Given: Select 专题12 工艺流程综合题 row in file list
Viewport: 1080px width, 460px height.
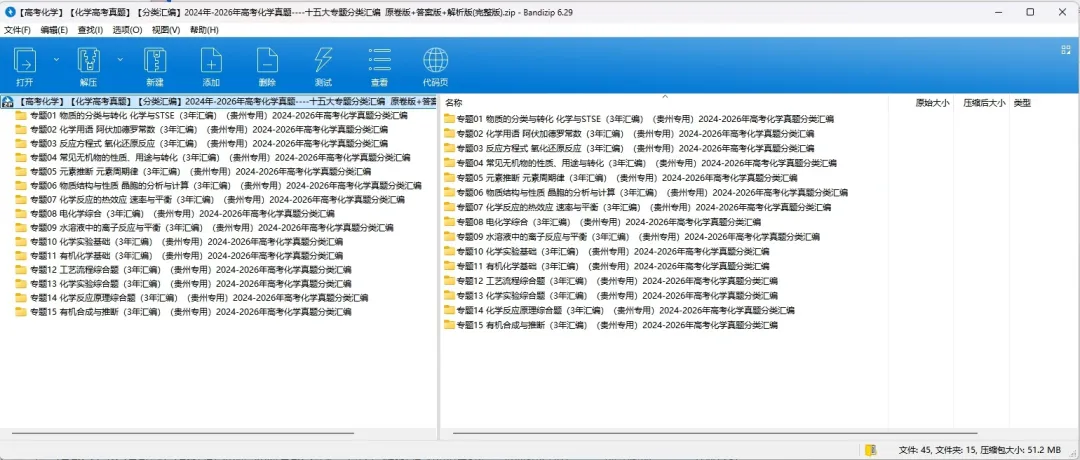Looking at the screenshot, I should pos(611,280).
